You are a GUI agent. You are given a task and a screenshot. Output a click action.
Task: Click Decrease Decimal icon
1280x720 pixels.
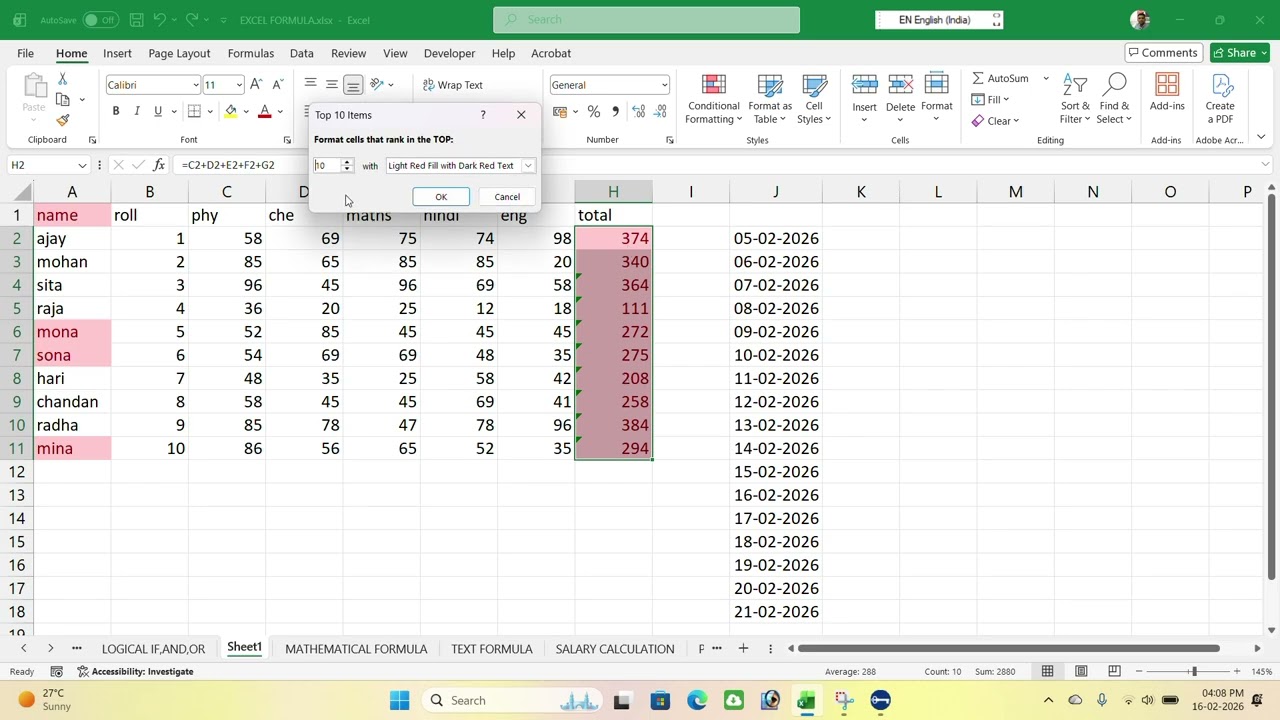point(661,111)
